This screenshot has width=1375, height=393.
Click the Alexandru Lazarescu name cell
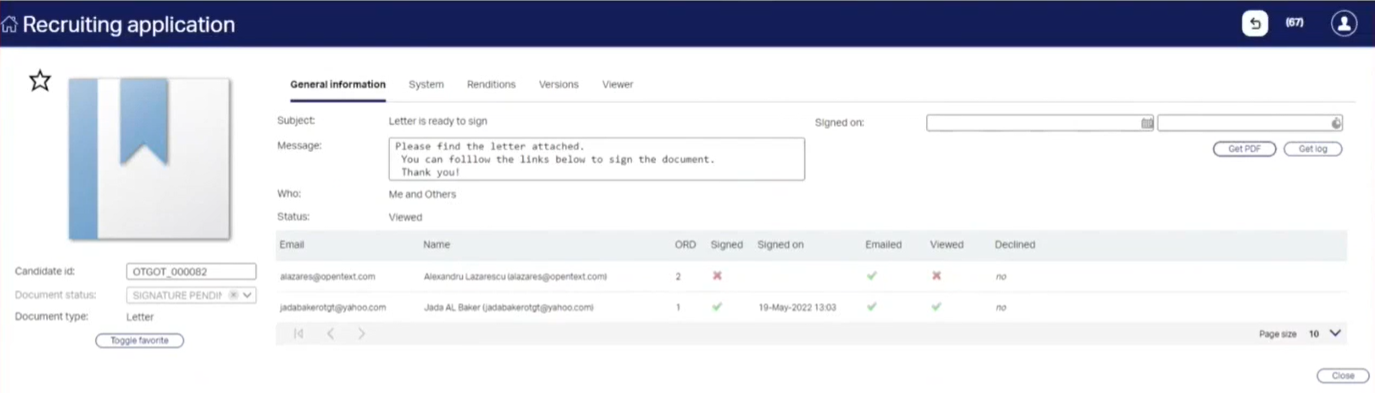pos(515,276)
